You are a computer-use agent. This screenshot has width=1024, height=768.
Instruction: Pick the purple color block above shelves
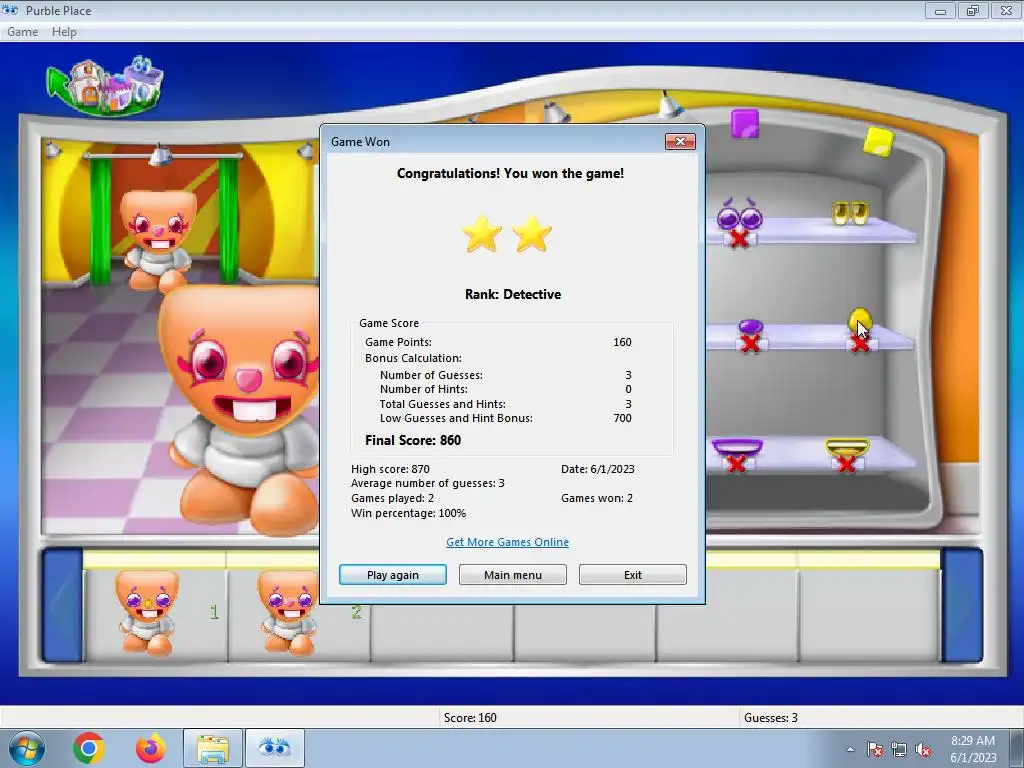[744, 123]
